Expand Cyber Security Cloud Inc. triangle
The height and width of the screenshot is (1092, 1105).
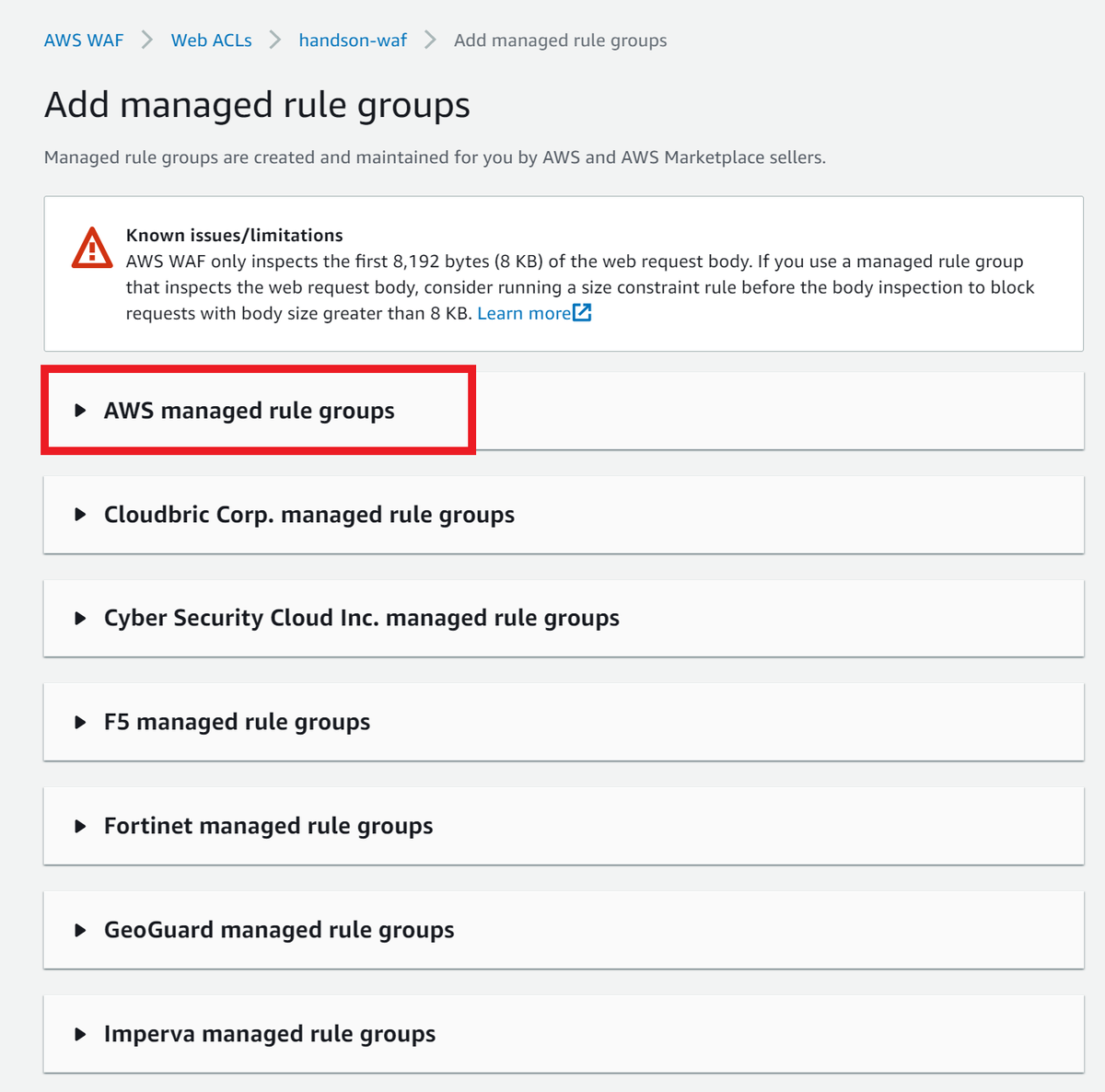(x=80, y=618)
